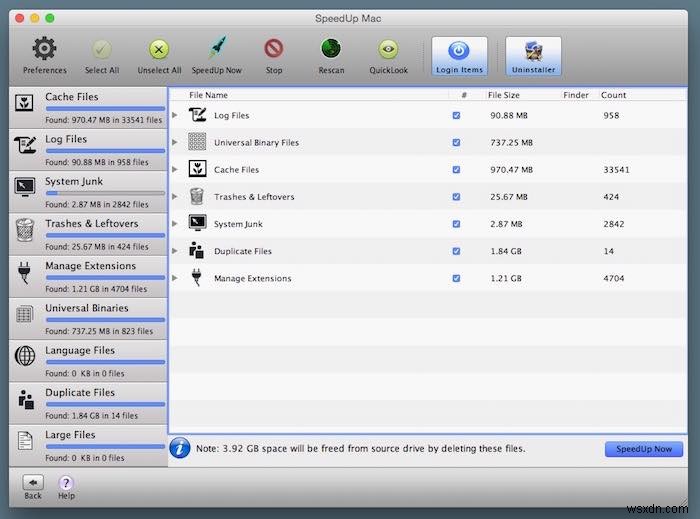Click the red Stop icon
Viewport: 700px width, 519px height.
[274, 49]
